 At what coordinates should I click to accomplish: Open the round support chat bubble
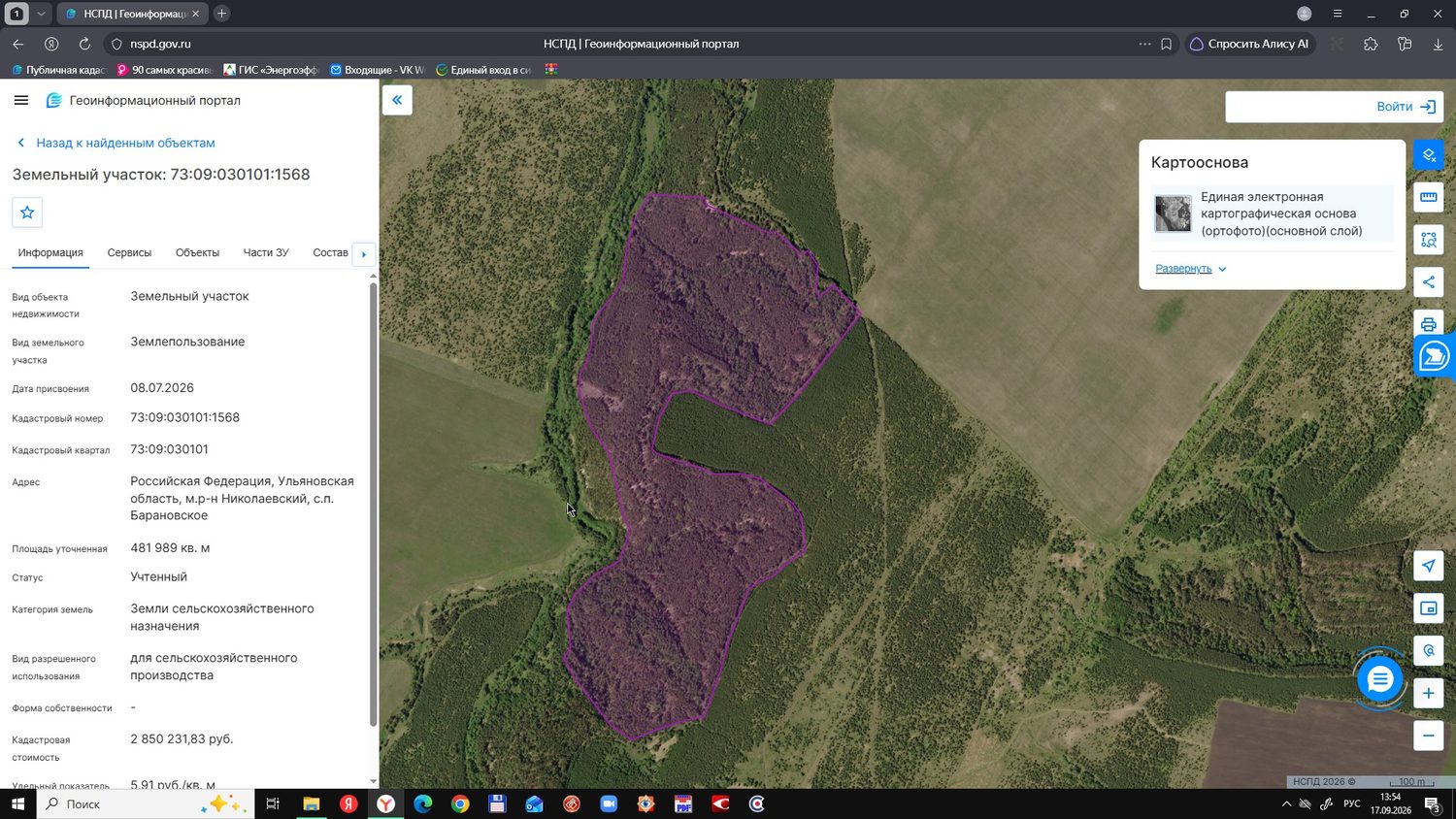coord(1379,679)
